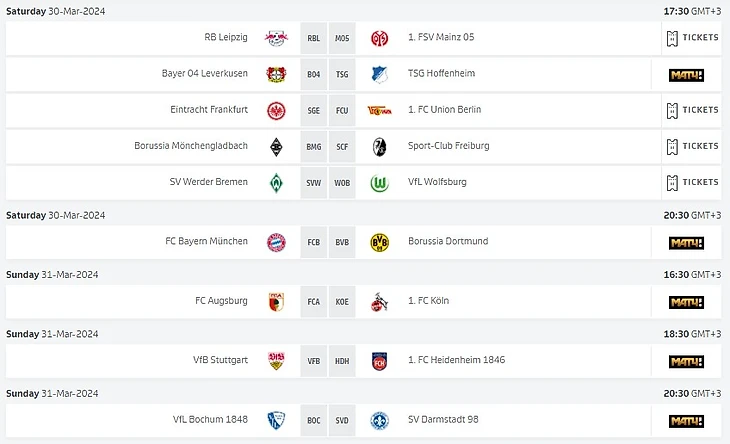Open Tickets for Eintracht Frankfurt match
The height and width of the screenshot is (444, 730).
pos(692,110)
